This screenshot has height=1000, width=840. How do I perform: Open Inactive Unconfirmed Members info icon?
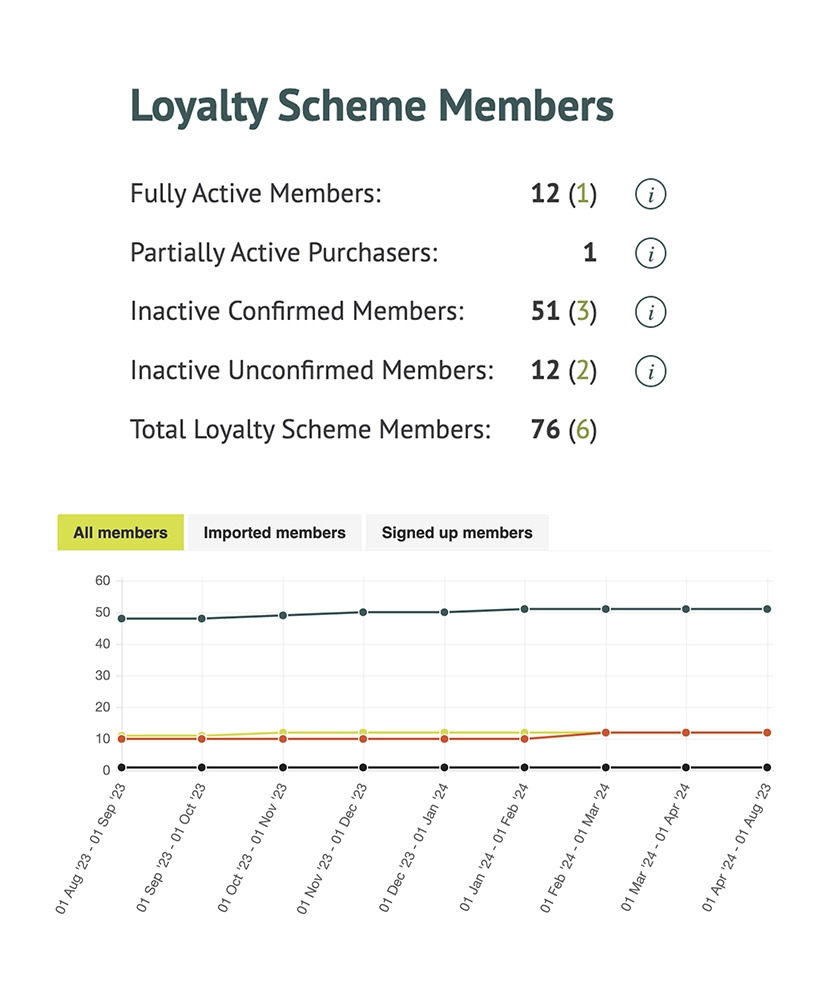coord(650,372)
